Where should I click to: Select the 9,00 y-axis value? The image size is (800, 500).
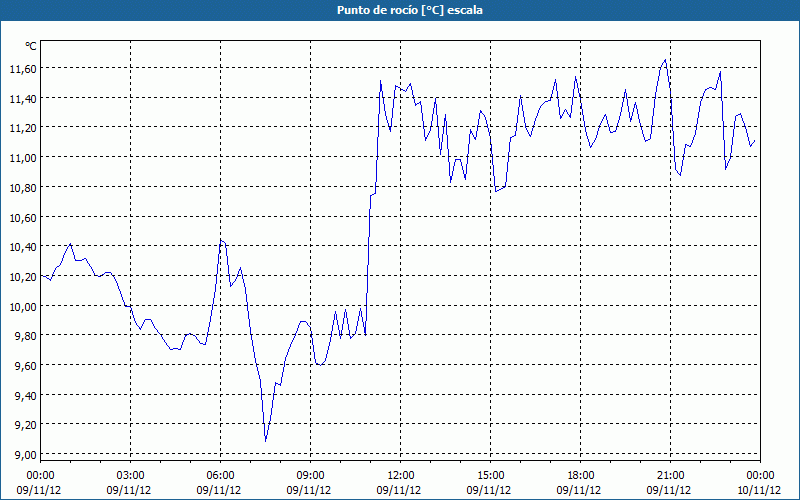pos(26,455)
